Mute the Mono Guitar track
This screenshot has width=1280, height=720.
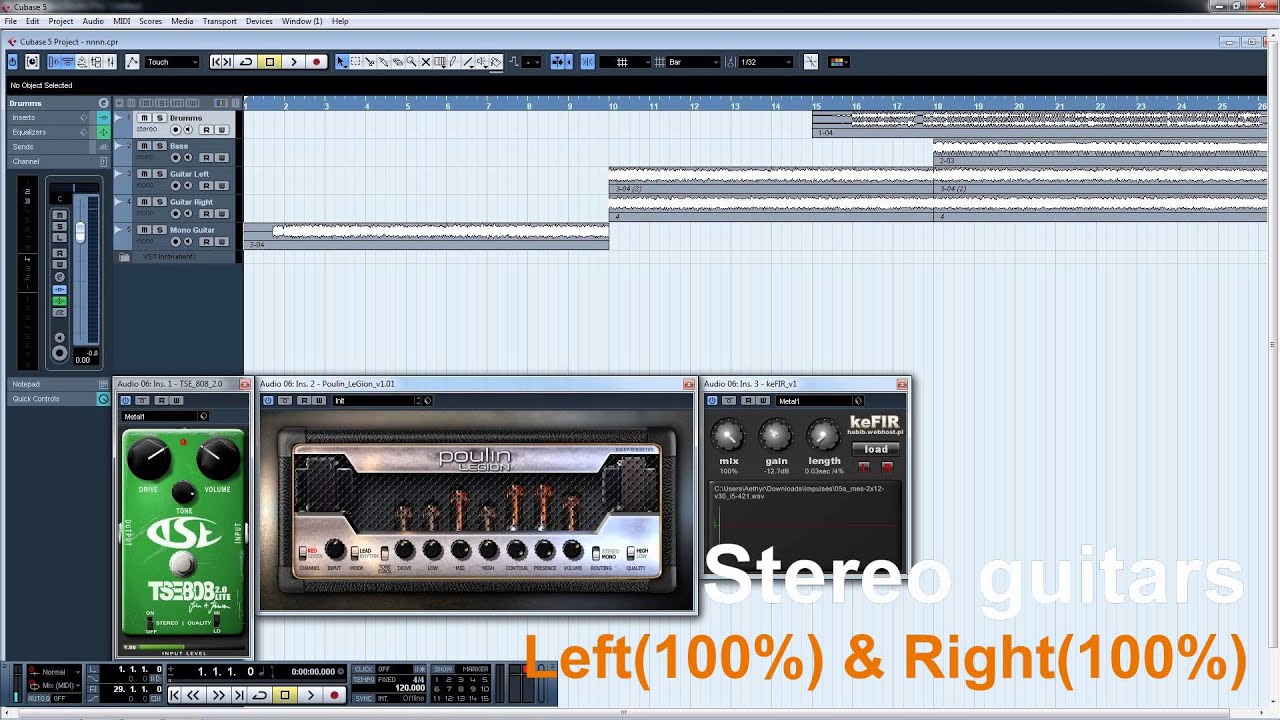coord(144,230)
